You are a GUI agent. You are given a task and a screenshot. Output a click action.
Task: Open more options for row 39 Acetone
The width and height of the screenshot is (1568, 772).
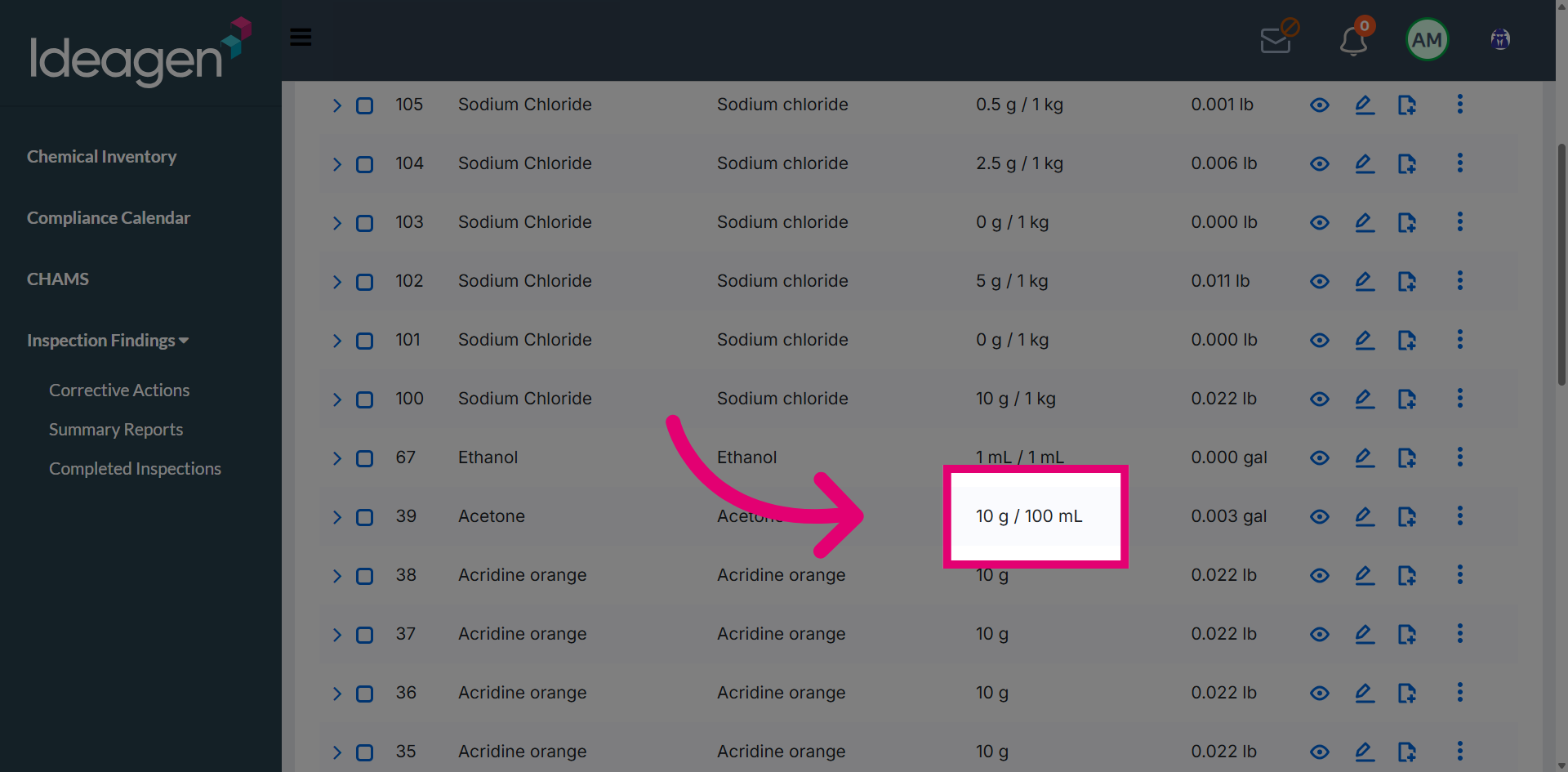point(1459,515)
